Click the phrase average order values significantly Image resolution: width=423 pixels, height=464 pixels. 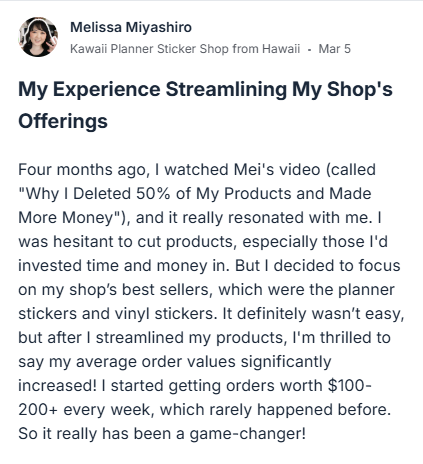(204, 362)
